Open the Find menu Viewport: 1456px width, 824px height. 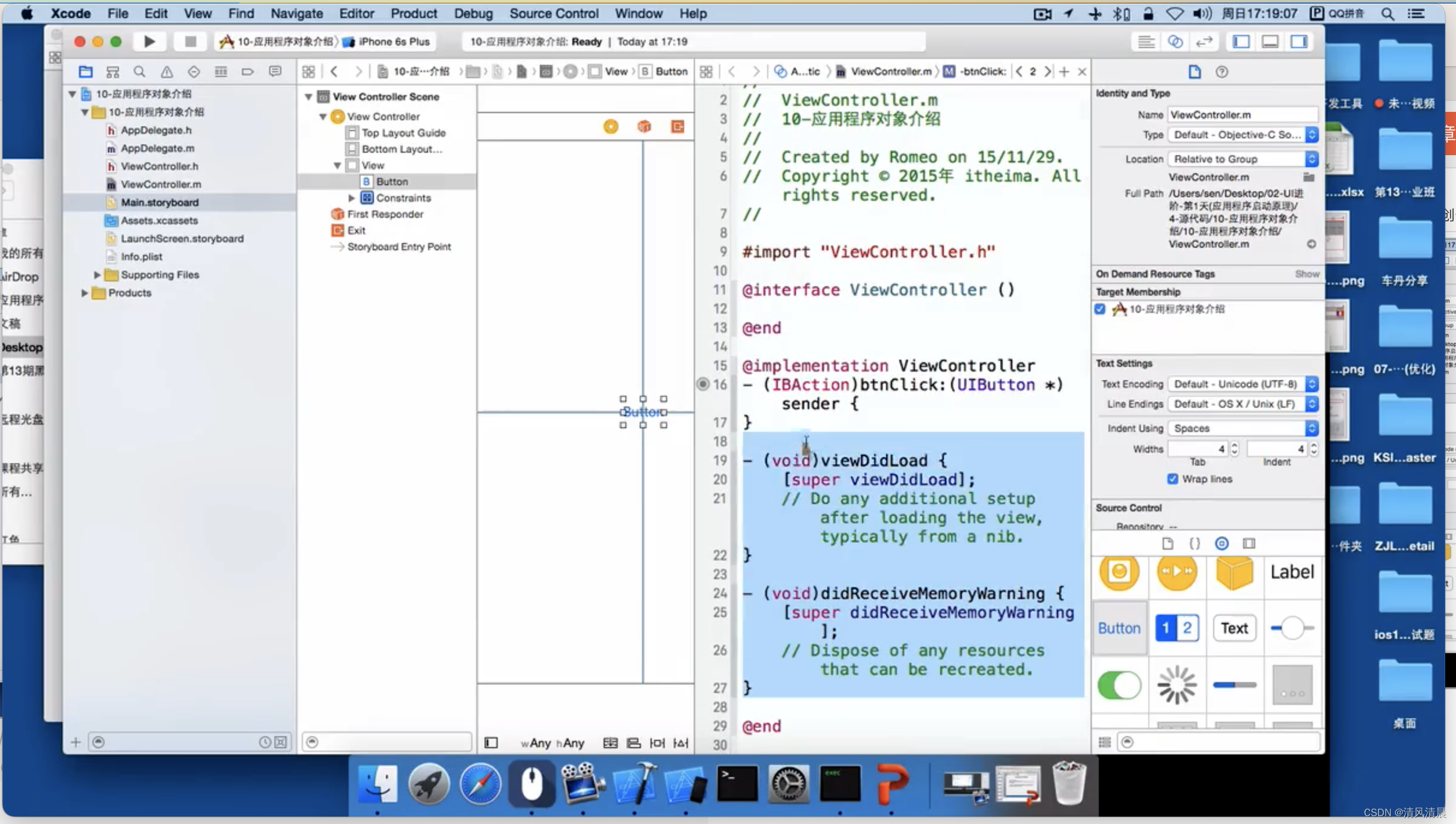[241, 13]
